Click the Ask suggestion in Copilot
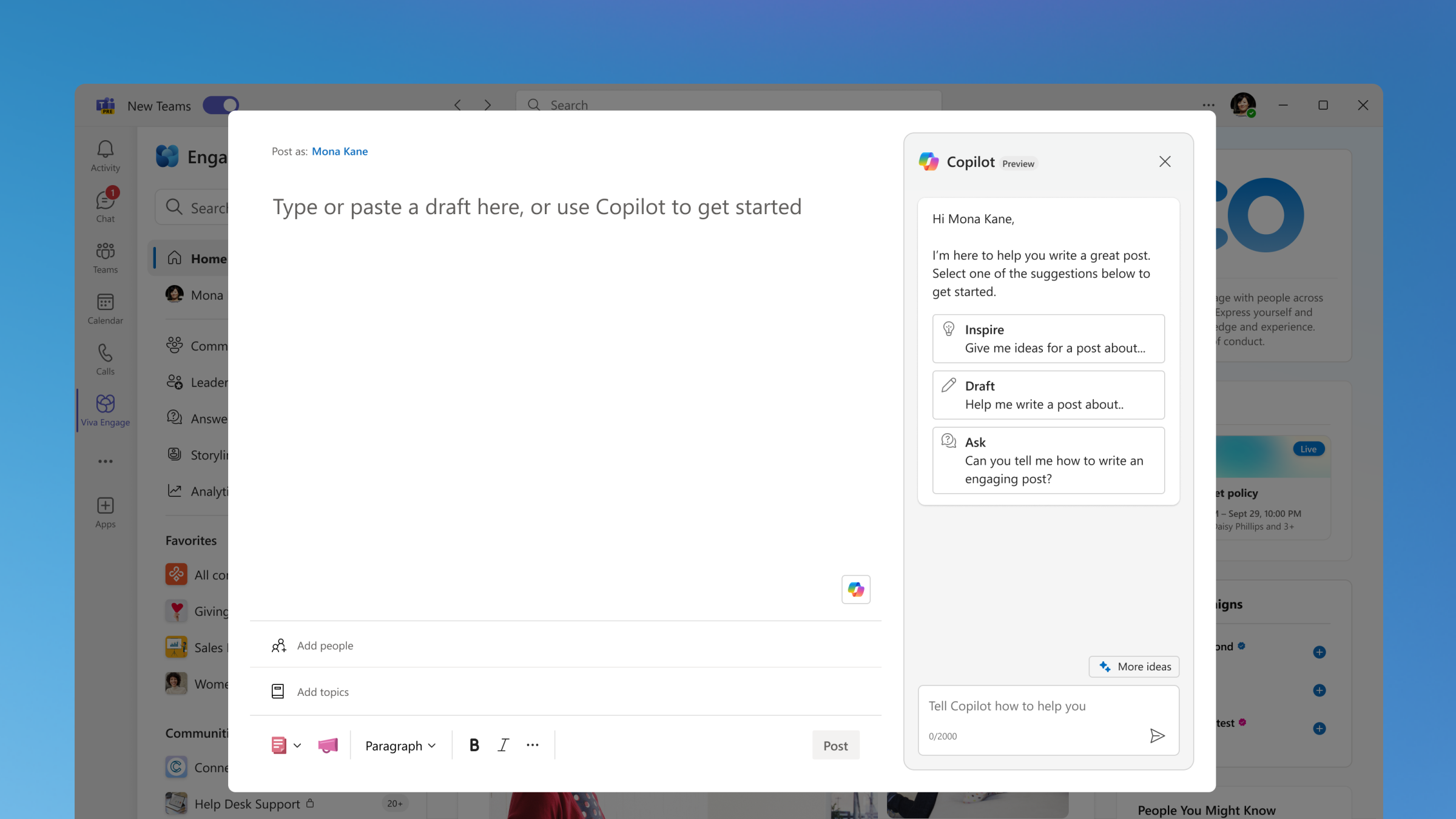Image resolution: width=1456 pixels, height=819 pixels. (x=1048, y=459)
